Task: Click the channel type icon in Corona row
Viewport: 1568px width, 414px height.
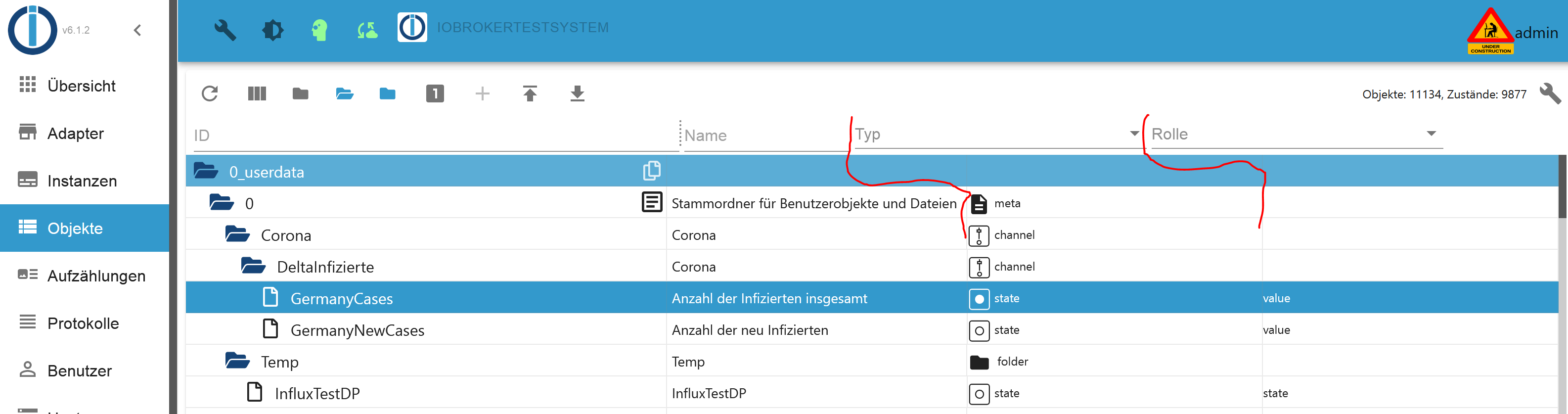Action: (979, 235)
